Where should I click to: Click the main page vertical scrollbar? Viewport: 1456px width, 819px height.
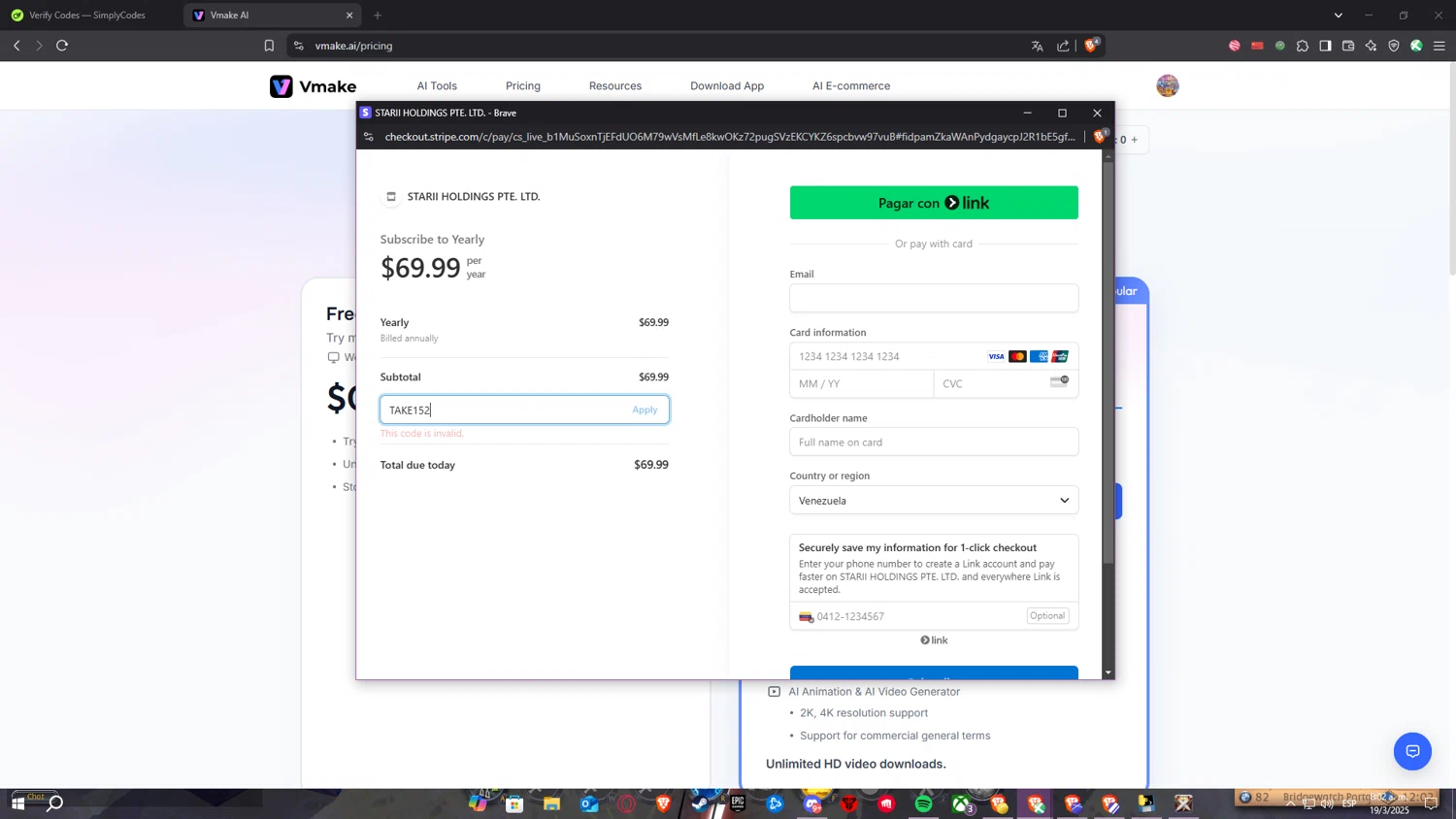coord(1451,170)
